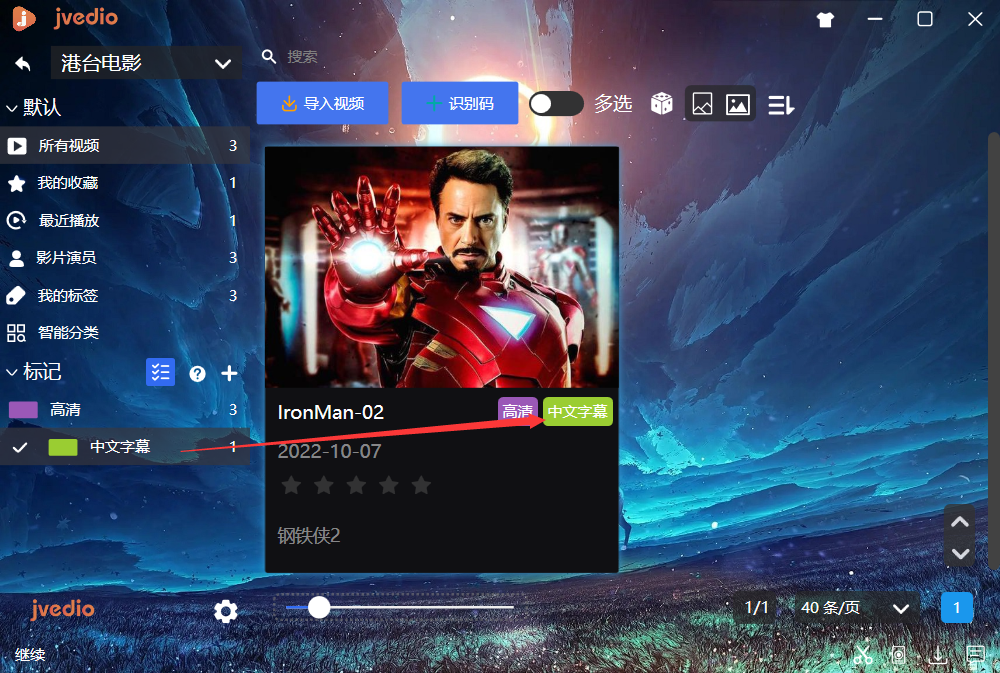Click the purple 高清 color swatch
This screenshot has width=1000, height=673.
23,410
